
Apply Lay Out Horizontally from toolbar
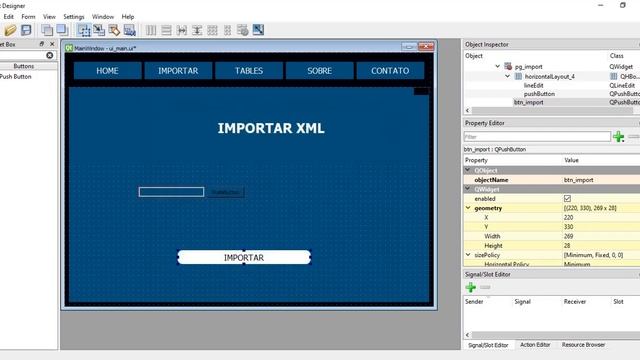pyautogui.click(x=151, y=30)
